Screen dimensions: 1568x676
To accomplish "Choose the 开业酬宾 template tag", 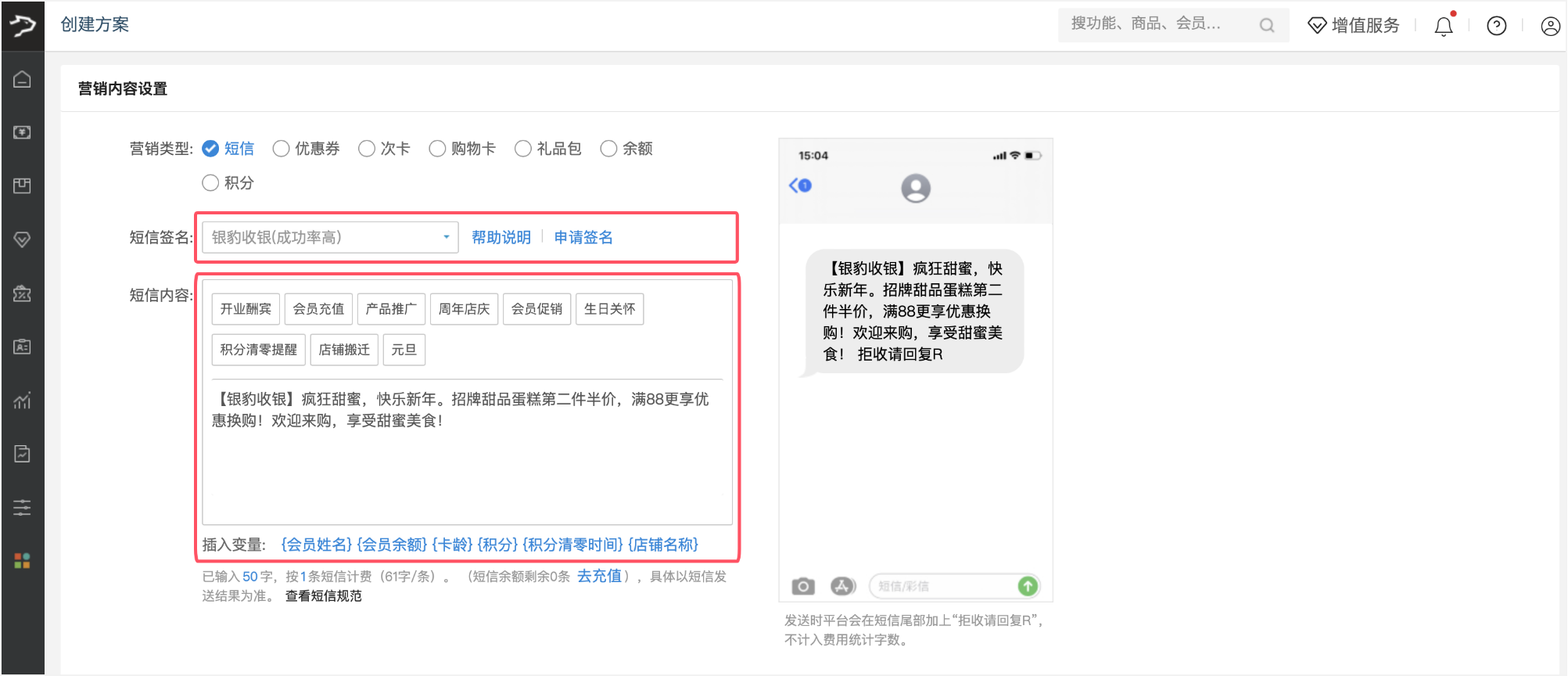I will (246, 309).
